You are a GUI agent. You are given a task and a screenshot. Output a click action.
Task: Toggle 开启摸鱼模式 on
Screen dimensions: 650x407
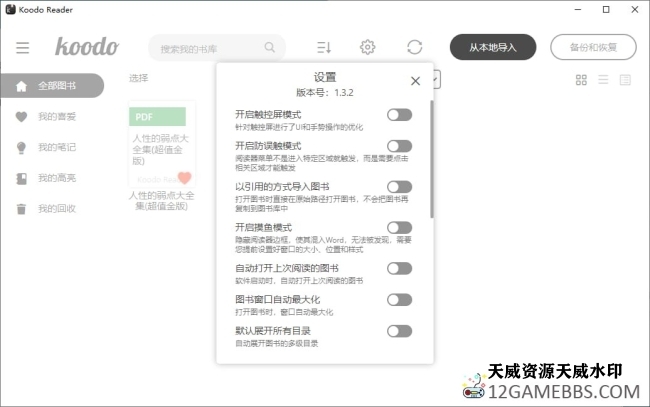click(399, 228)
